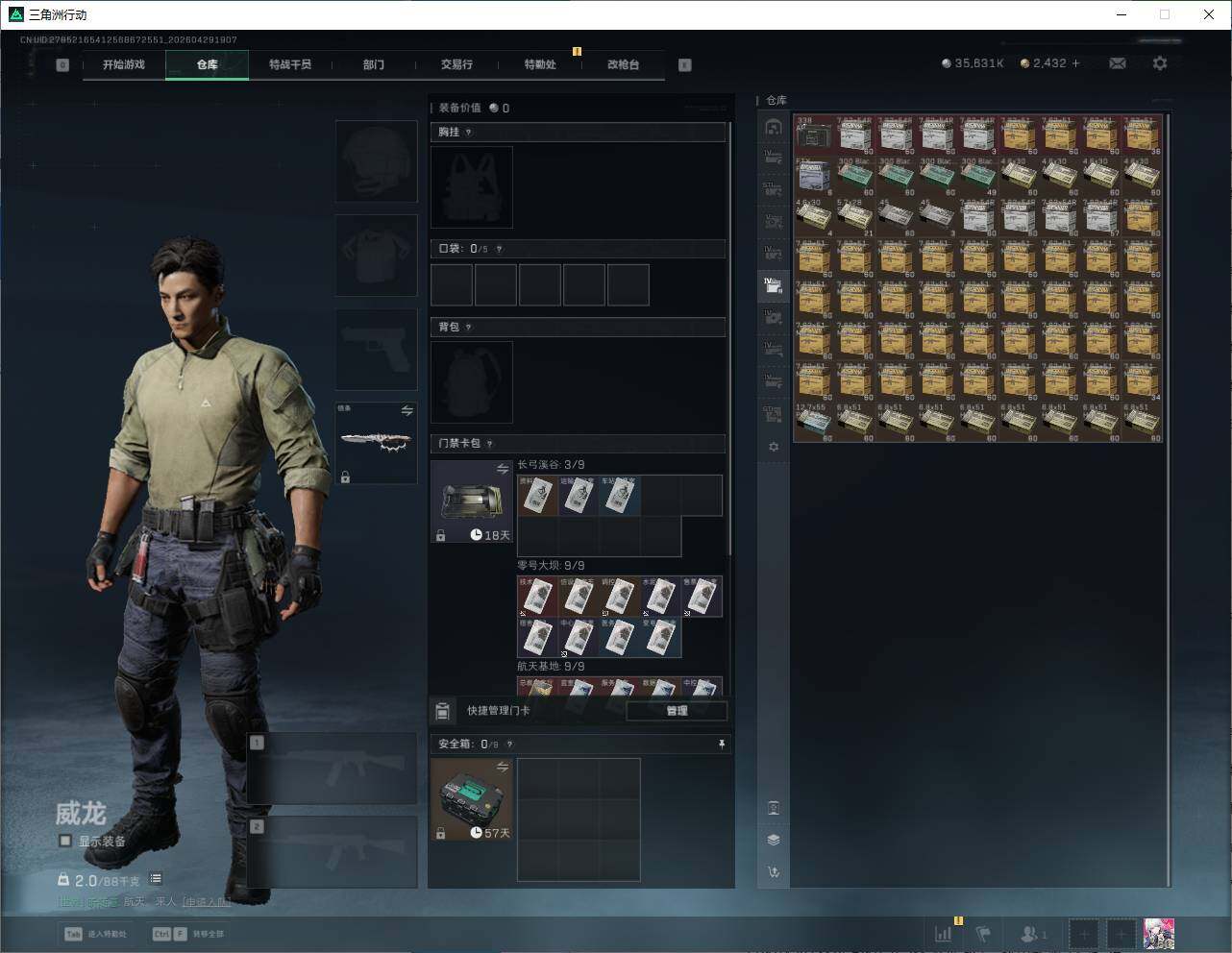This screenshot has height=953, width=1232.
Task: Click the 门禁卡包 swap arrows icon
Action: point(502,469)
